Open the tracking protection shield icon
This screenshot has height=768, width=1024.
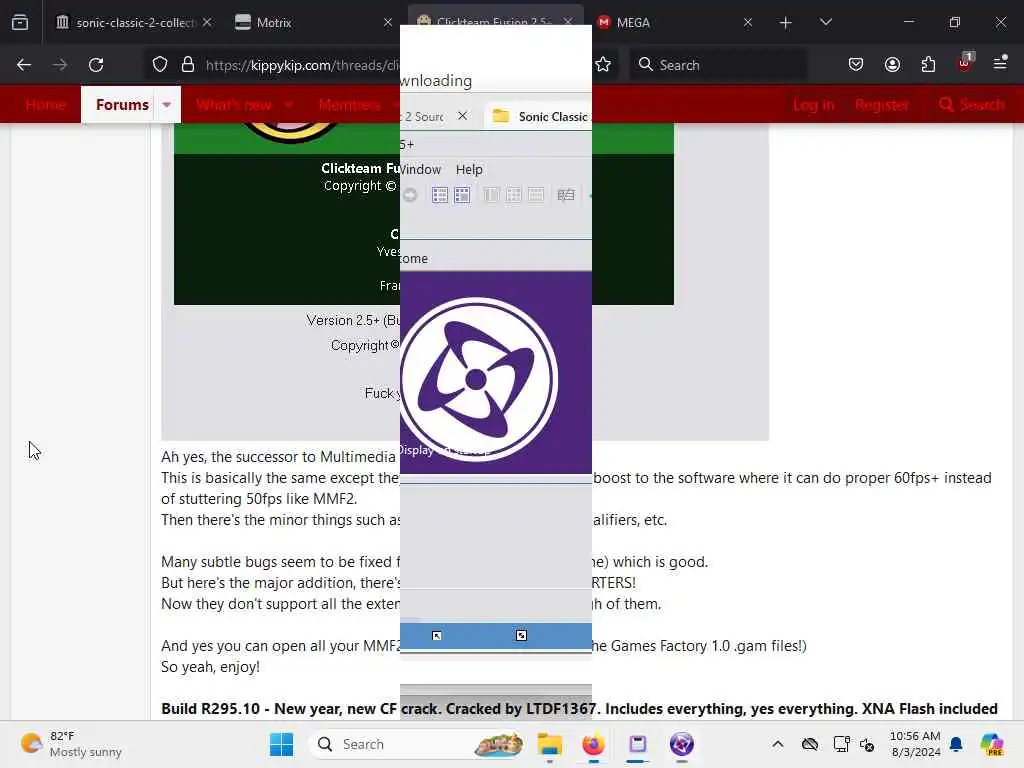(x=160, y=65)
